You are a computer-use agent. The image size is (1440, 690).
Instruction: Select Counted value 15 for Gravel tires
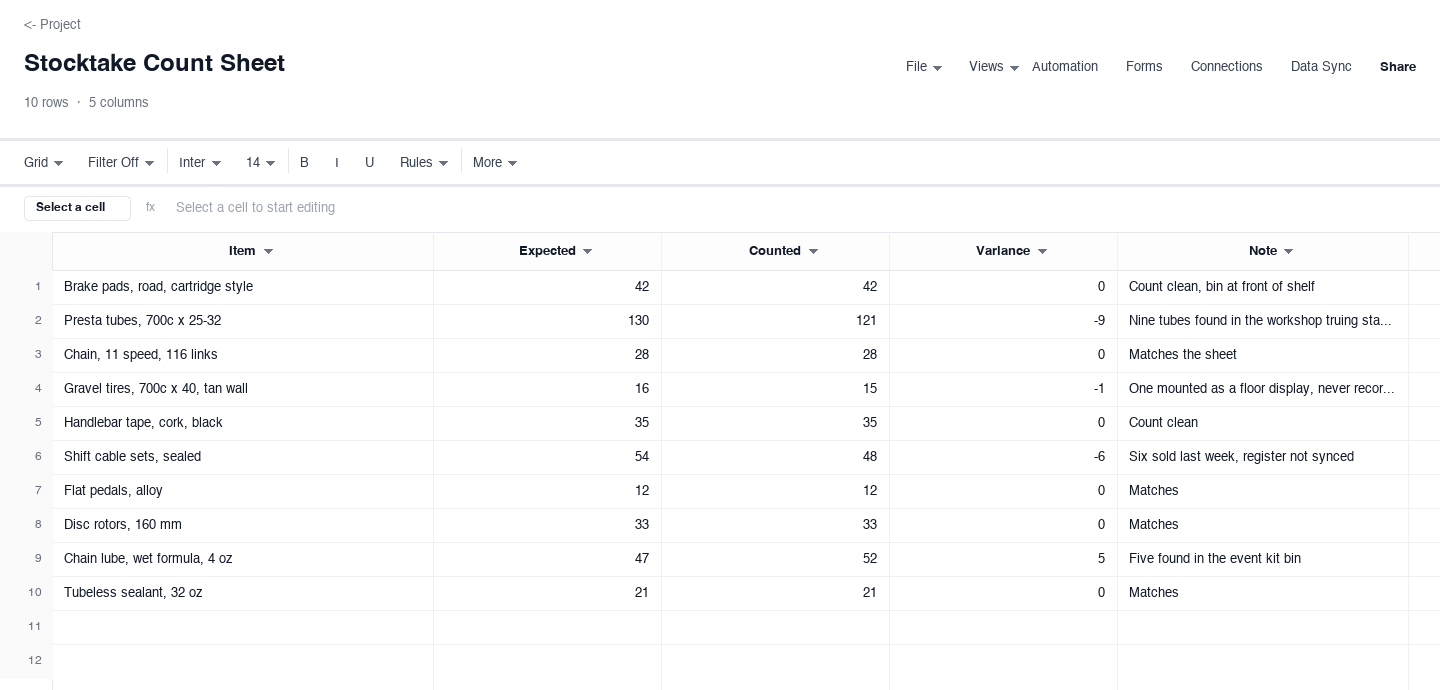tap(776, 389)
